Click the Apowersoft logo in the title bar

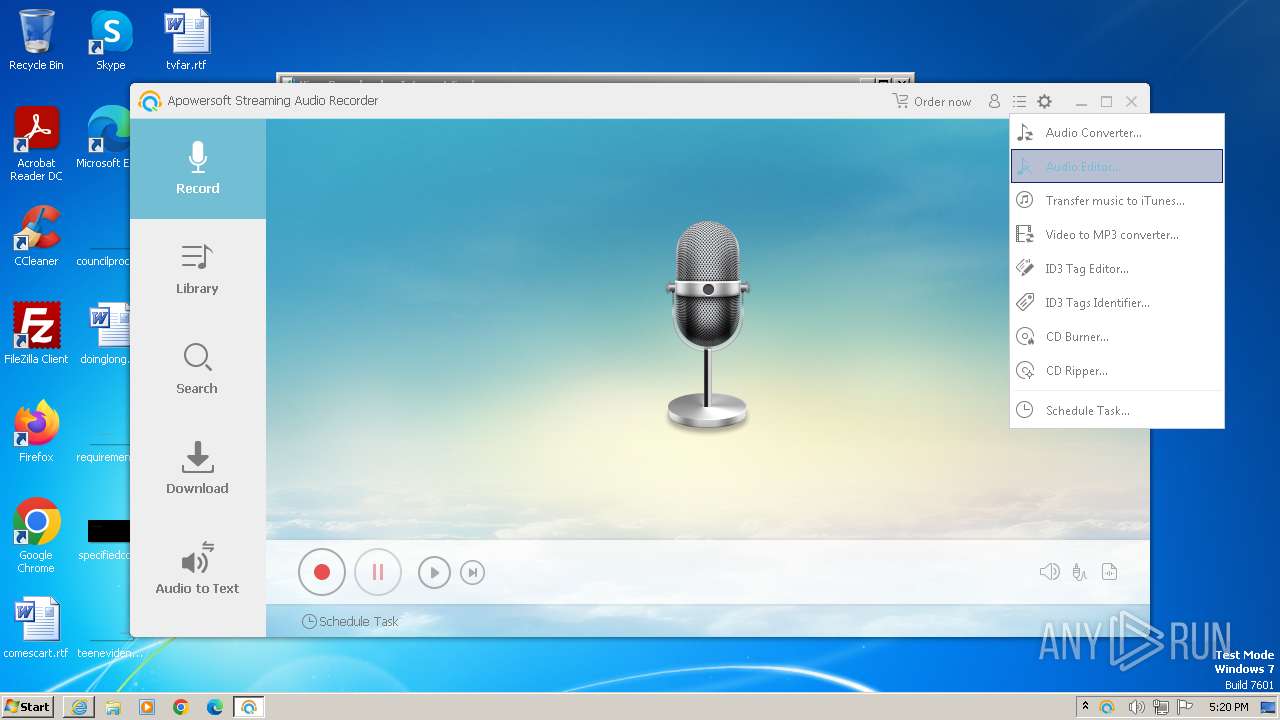coord(150,101)
